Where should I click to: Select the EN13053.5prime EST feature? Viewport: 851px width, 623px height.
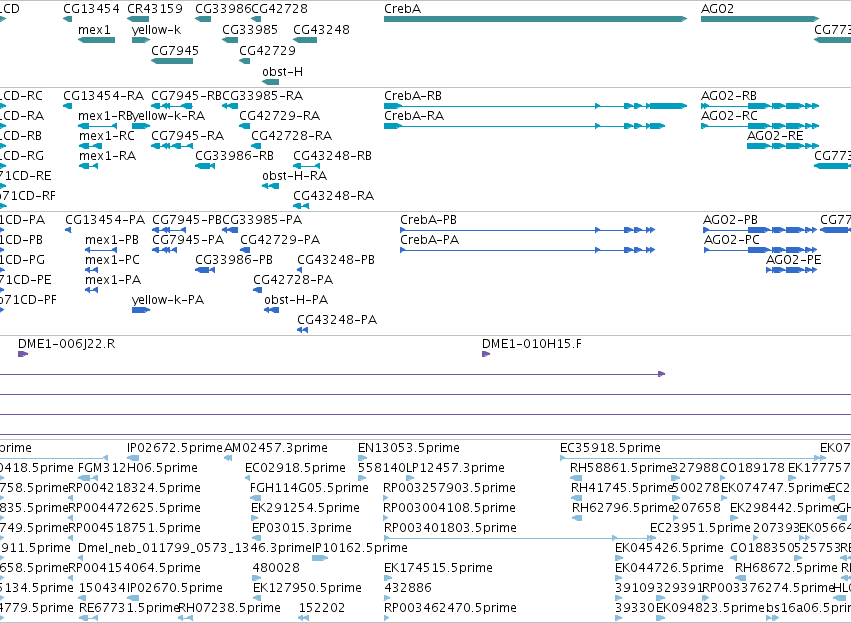(362, 459)
